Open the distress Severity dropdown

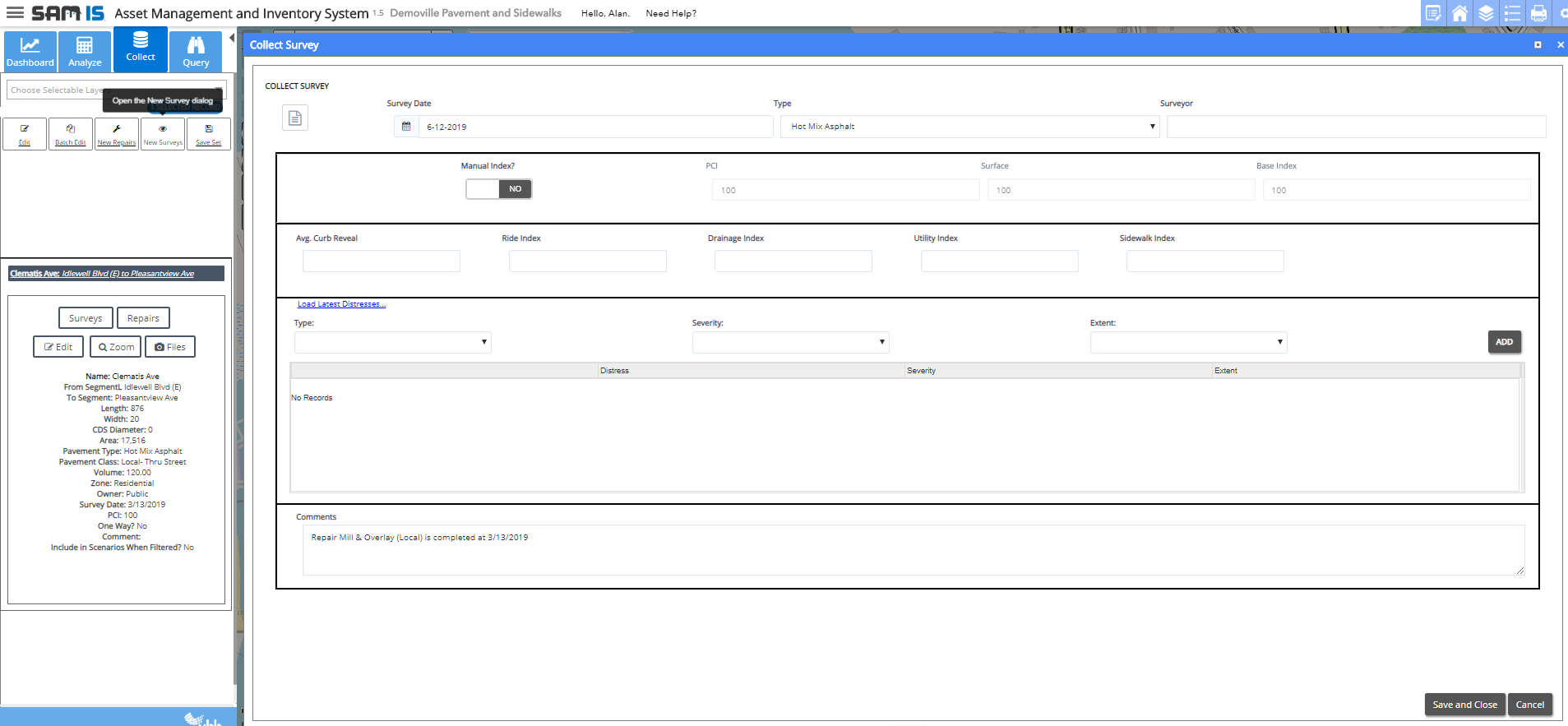tap(790, 342)
